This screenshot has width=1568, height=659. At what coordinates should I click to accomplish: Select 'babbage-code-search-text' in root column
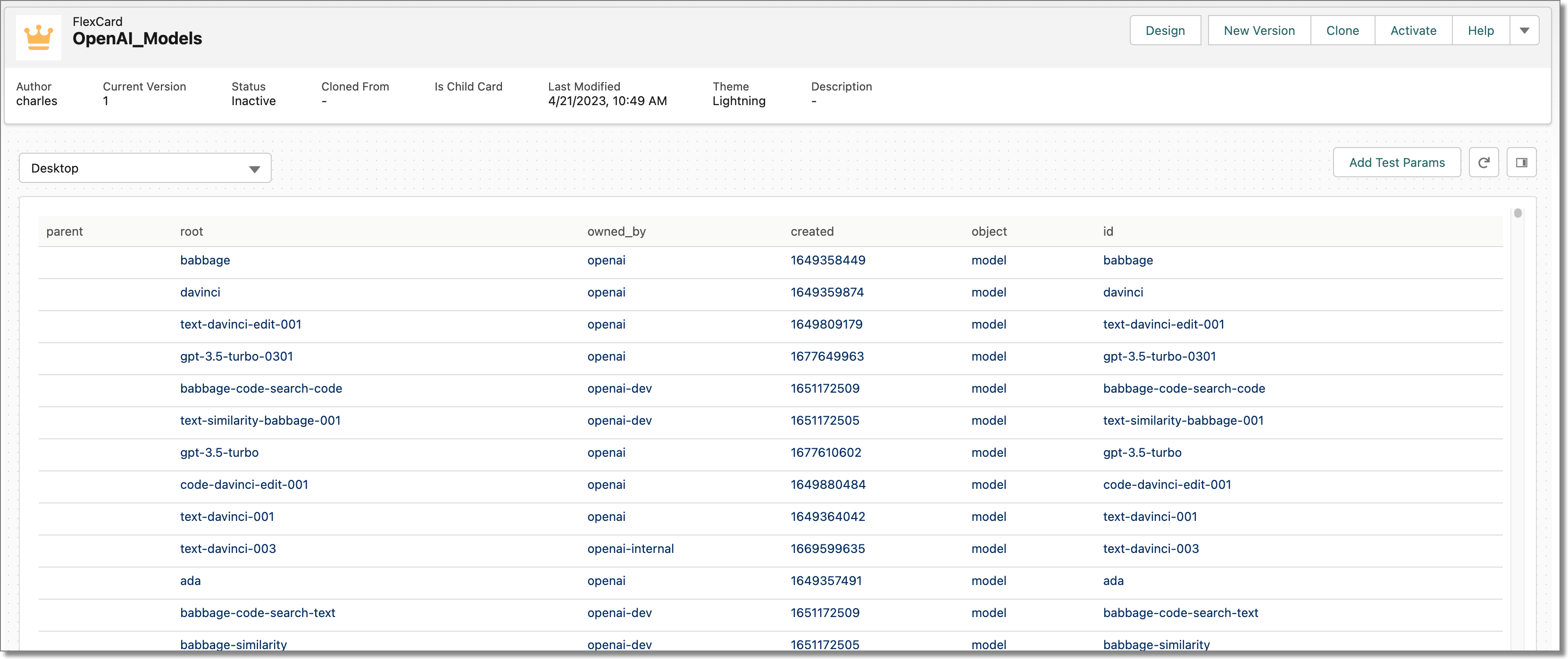point(258,613)
